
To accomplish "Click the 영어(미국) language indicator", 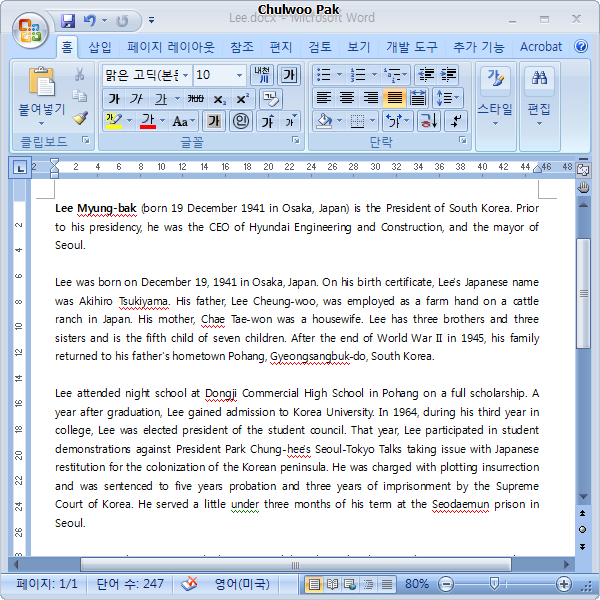I will (242, 584).
